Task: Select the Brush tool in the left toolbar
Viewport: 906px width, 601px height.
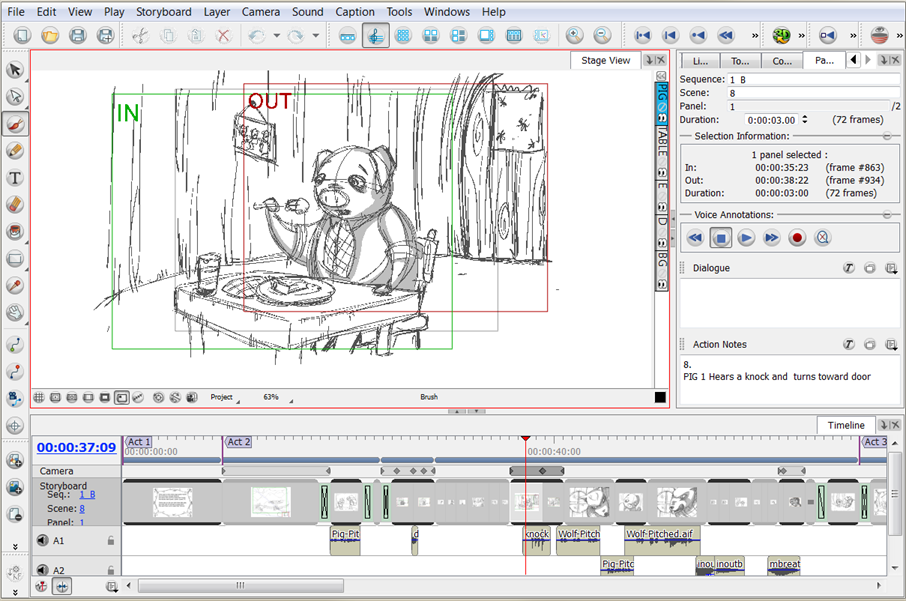Action: (x=13, y=125)
